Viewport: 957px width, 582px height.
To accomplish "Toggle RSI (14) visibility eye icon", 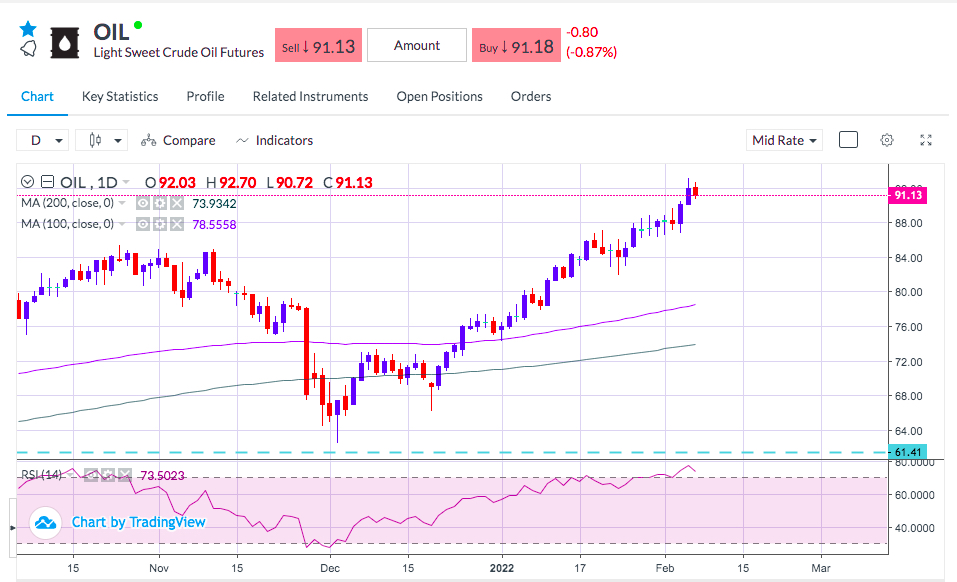I will (91, 475).
